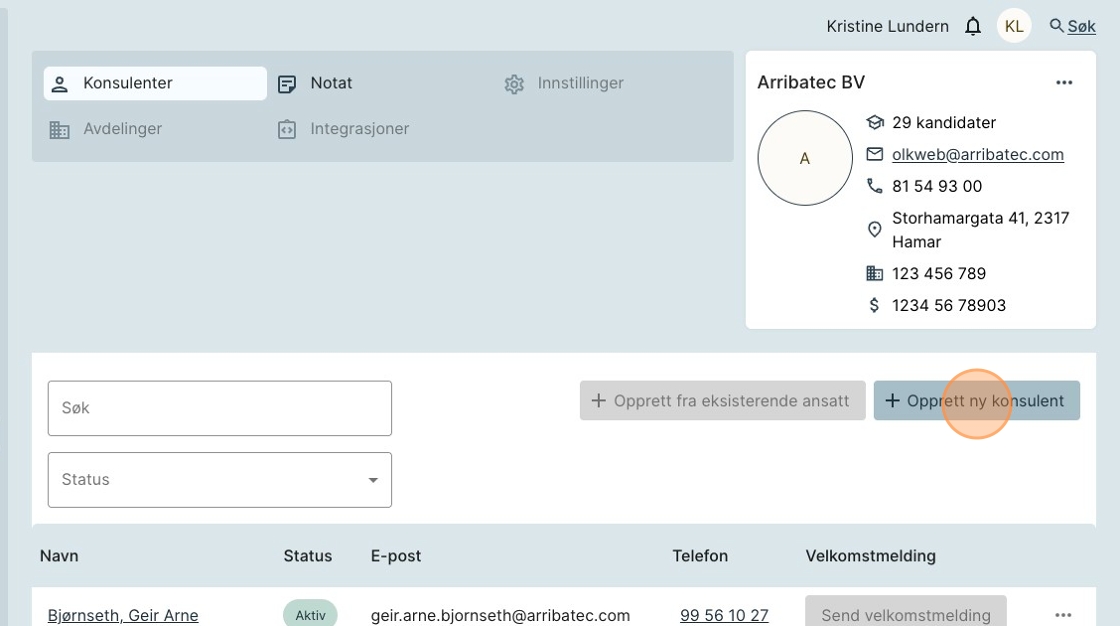Viewport: 1120px width, 626px height.
Task: Open the KL user avatar menu
Action: tap(1014, 26)
